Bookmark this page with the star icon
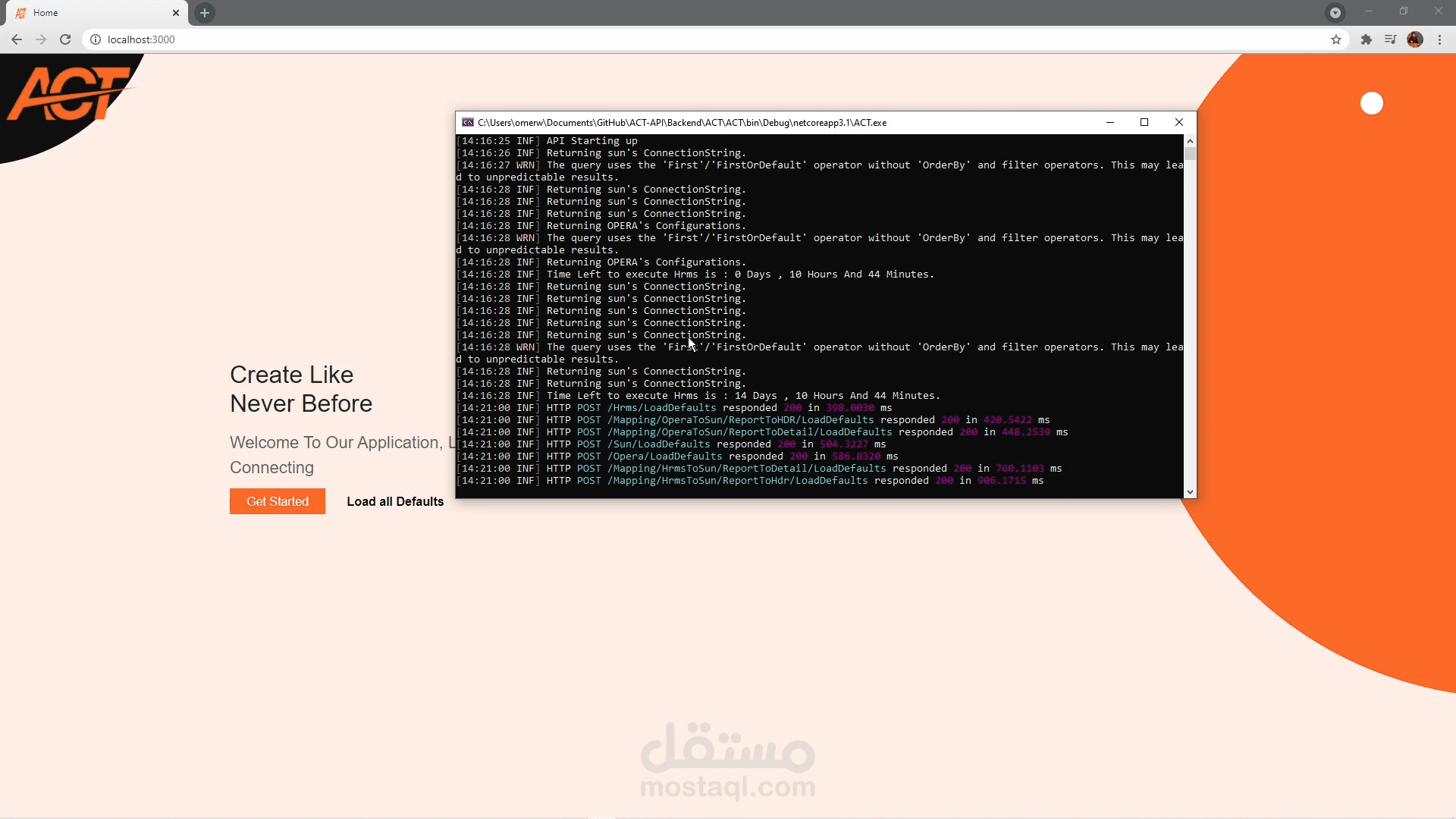The image size is (1456, 819). click(1336, 39)
